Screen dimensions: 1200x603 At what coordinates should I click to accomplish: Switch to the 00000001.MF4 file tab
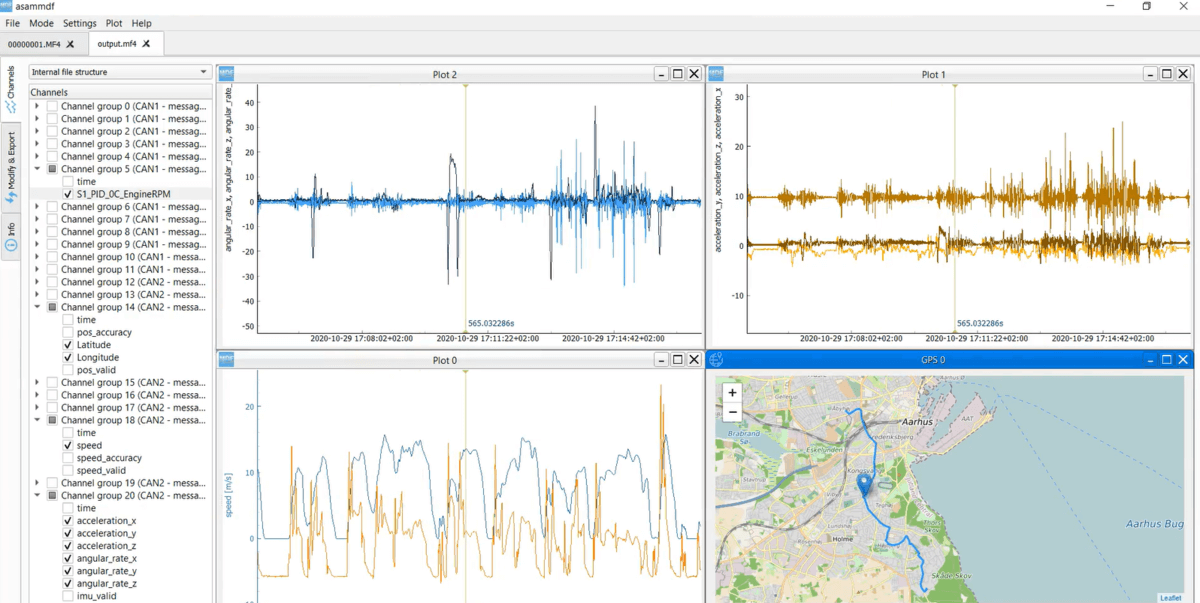(x=42, y=44)
